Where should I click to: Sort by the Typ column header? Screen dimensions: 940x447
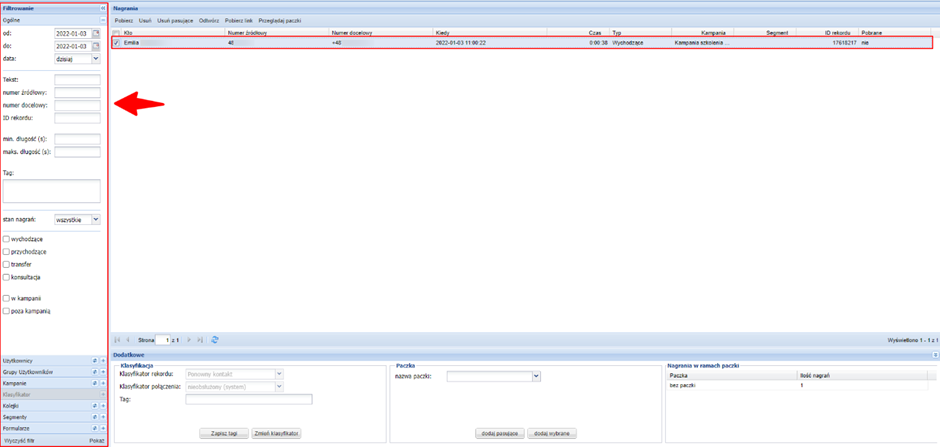640,32
